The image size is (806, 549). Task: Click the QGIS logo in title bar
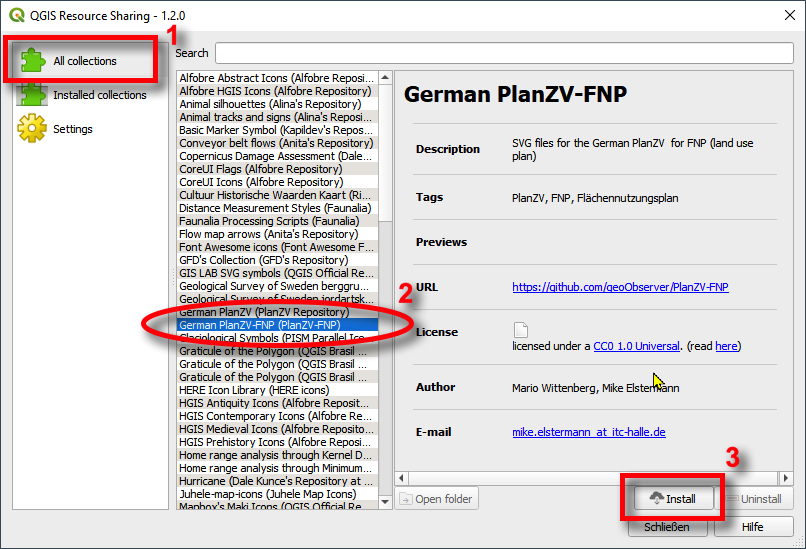pyautogui.click(x=17, y=15)
